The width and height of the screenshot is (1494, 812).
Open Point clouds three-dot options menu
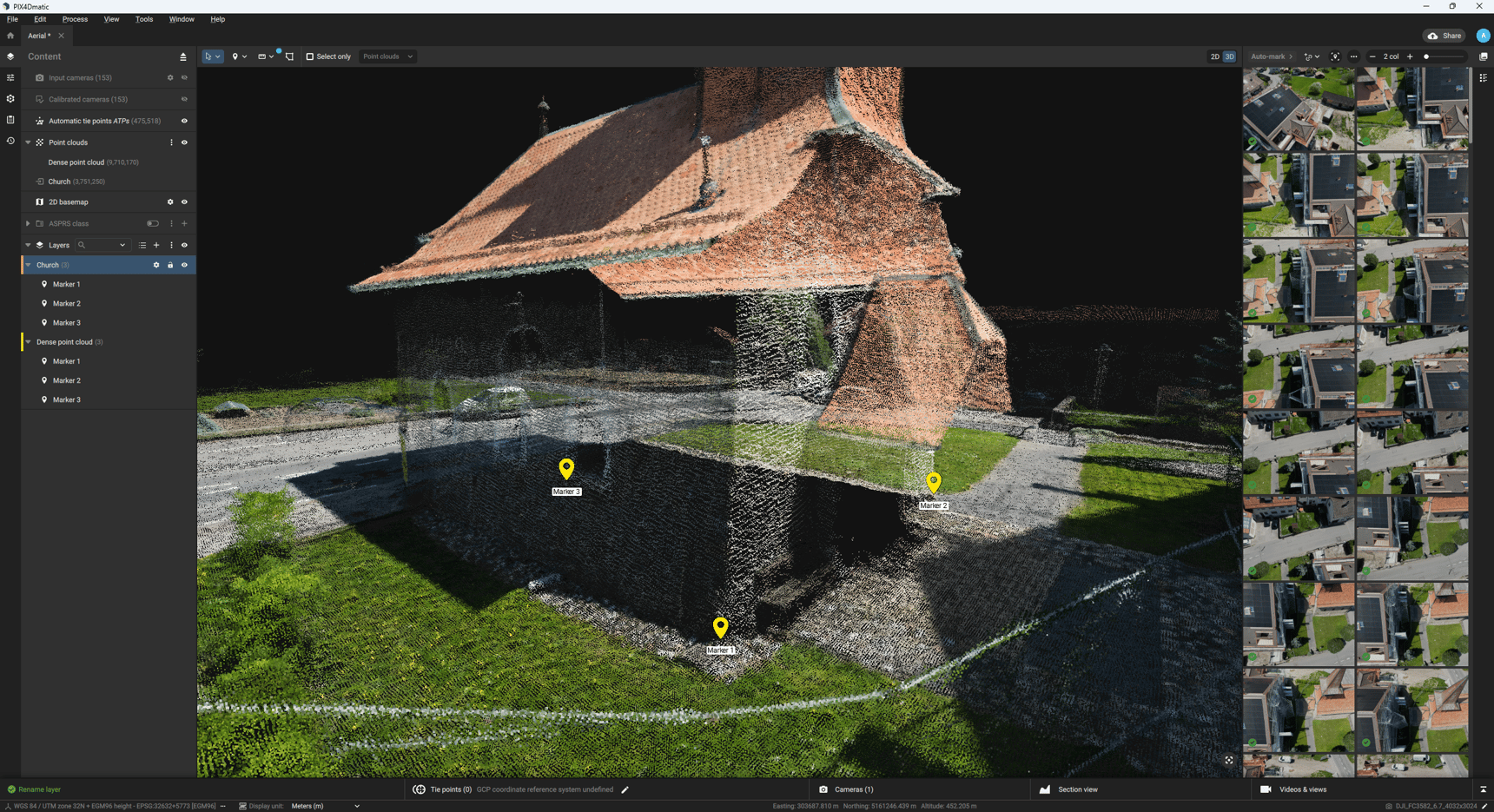pyautogui.click(x=171, y=142)
